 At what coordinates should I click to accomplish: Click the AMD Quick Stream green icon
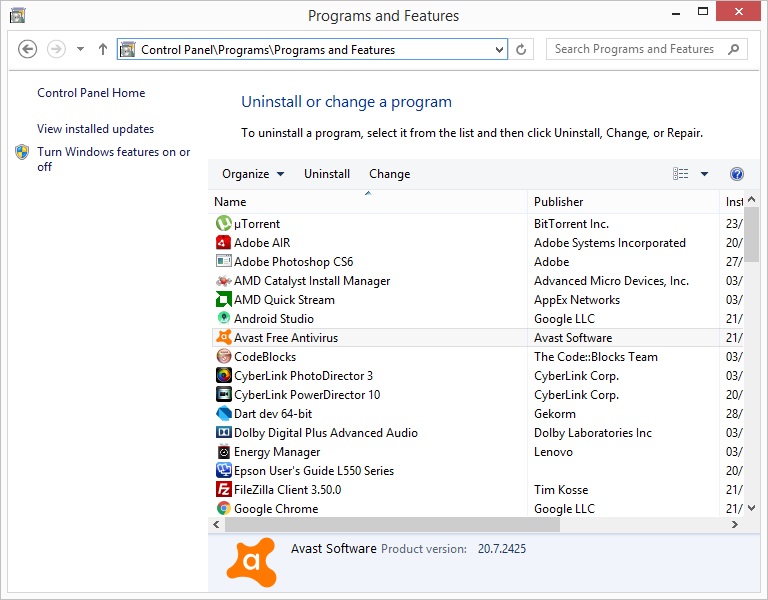(x=223, y=299)
